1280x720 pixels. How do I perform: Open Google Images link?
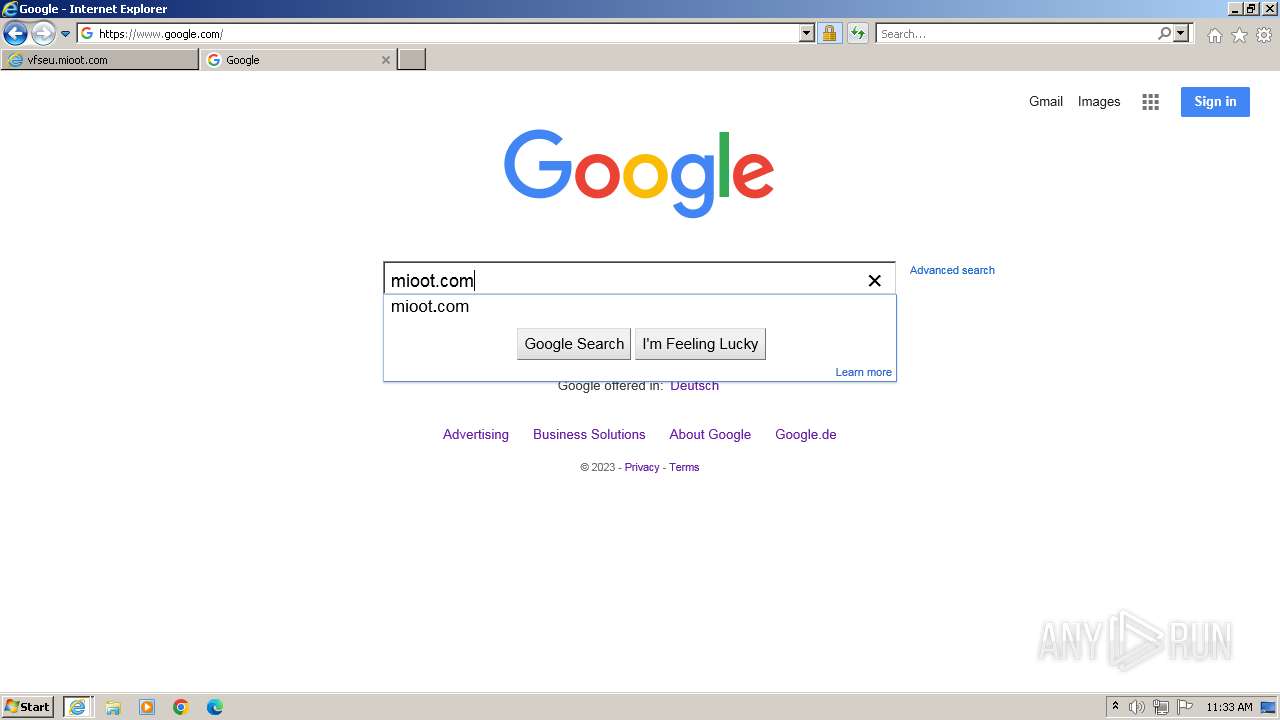pyautogui.click(x=1099, y=101)
